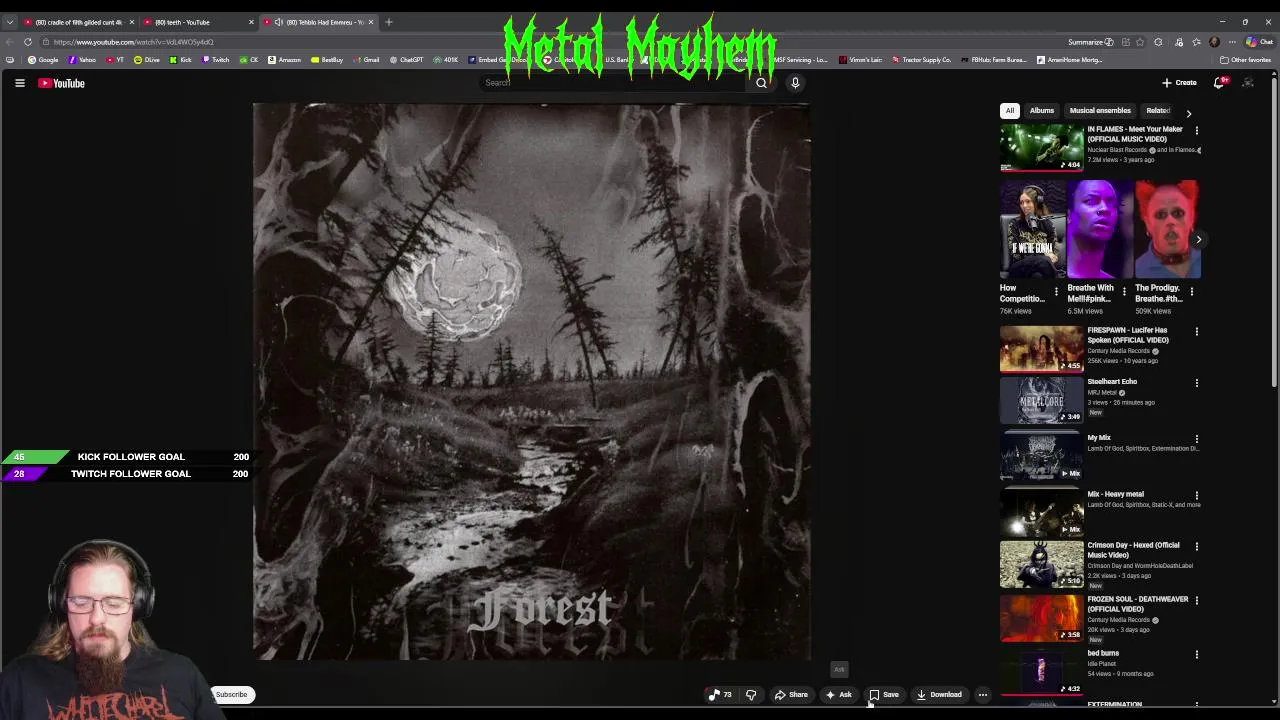Open the YouTube account avatar menu

click(1248, 83)
